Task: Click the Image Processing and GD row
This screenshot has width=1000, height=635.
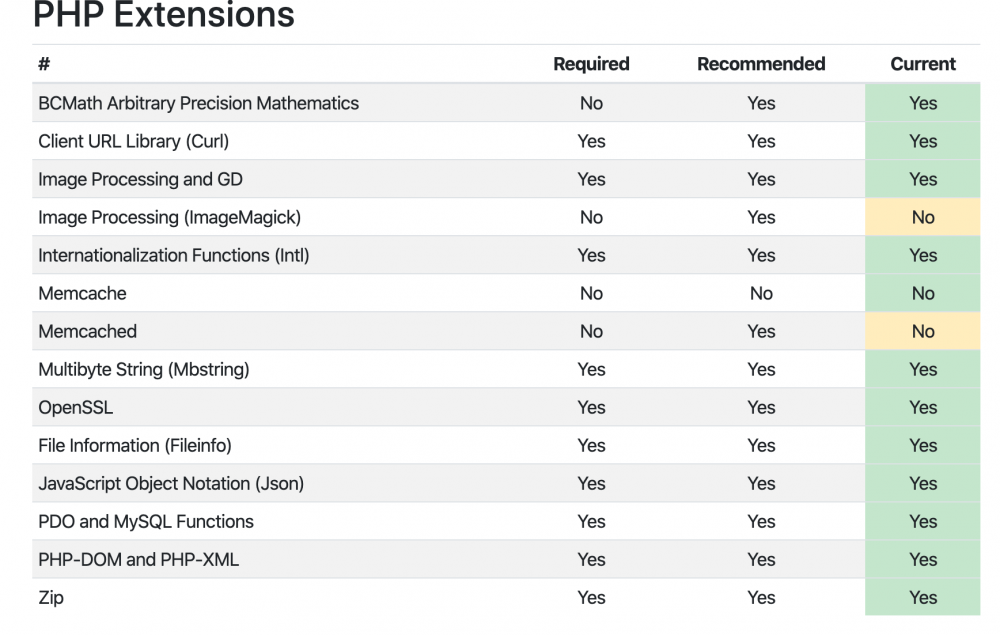Action: (140, 179)
